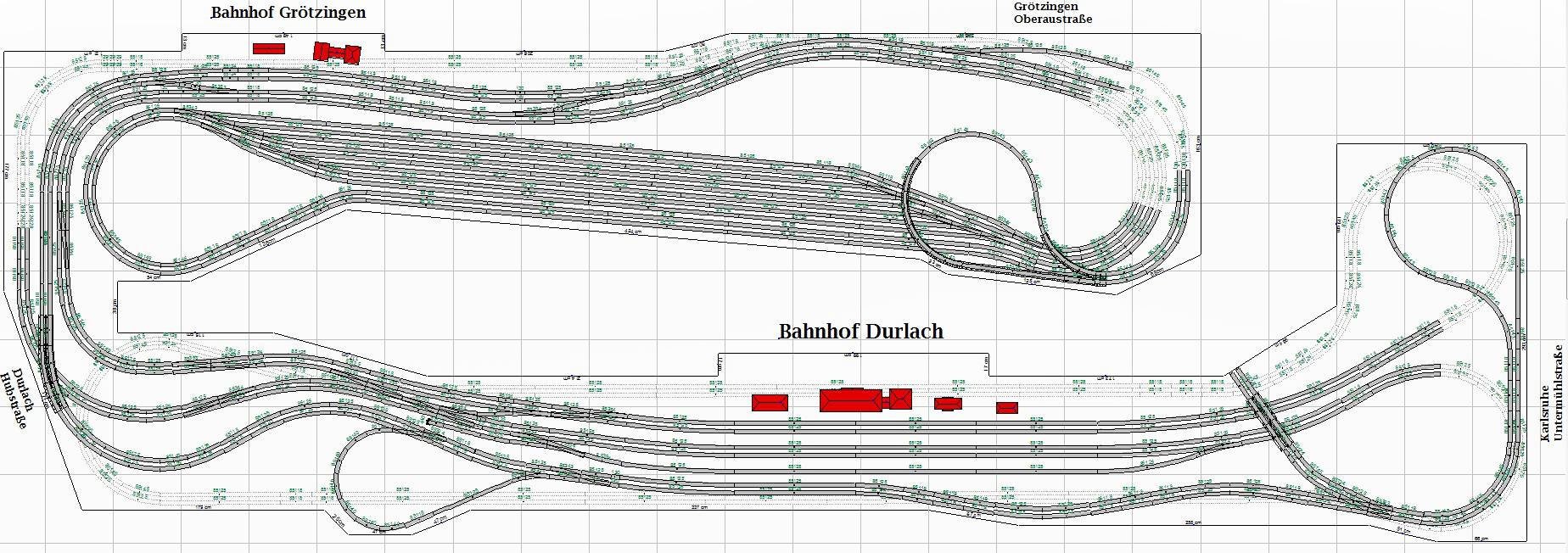Image resolution: width=1568 pixels, height=553 pixels.
Task: Select the 227 cm dimension label at bottom edge
Action: pos(698,508)
